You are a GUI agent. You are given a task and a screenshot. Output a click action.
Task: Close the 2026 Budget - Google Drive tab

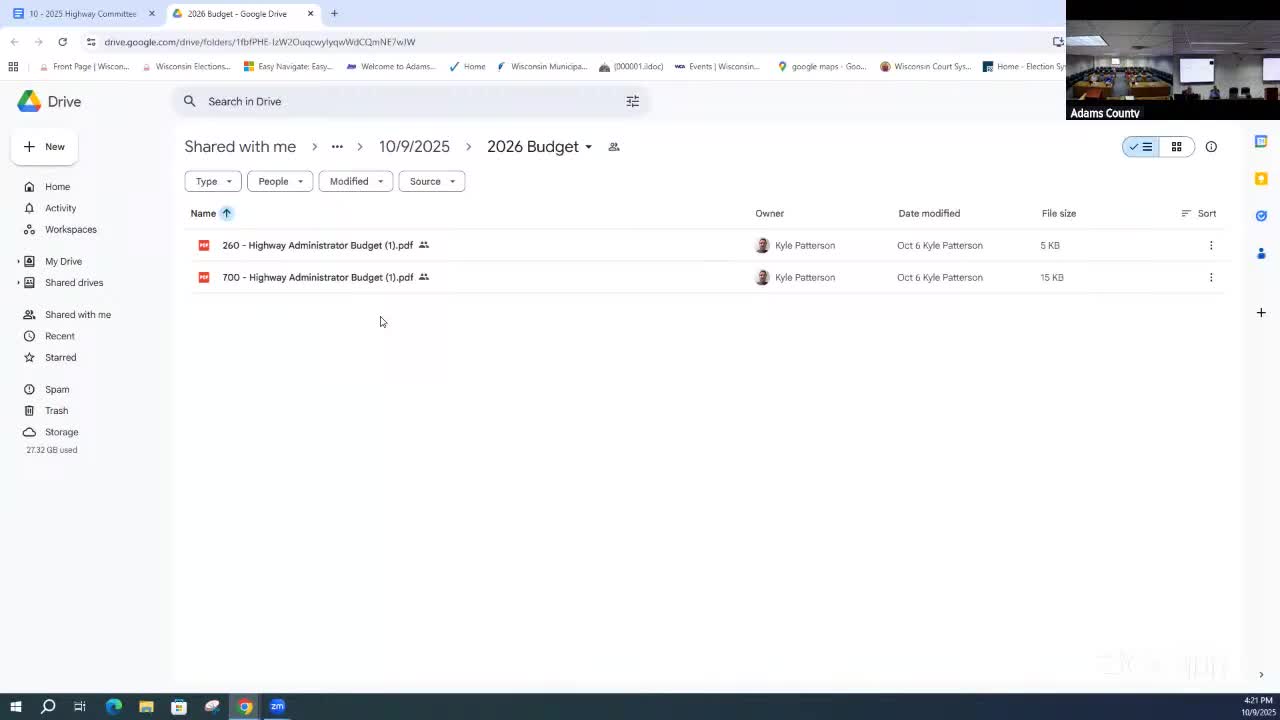pyautogui.click(x=310, y=14)
